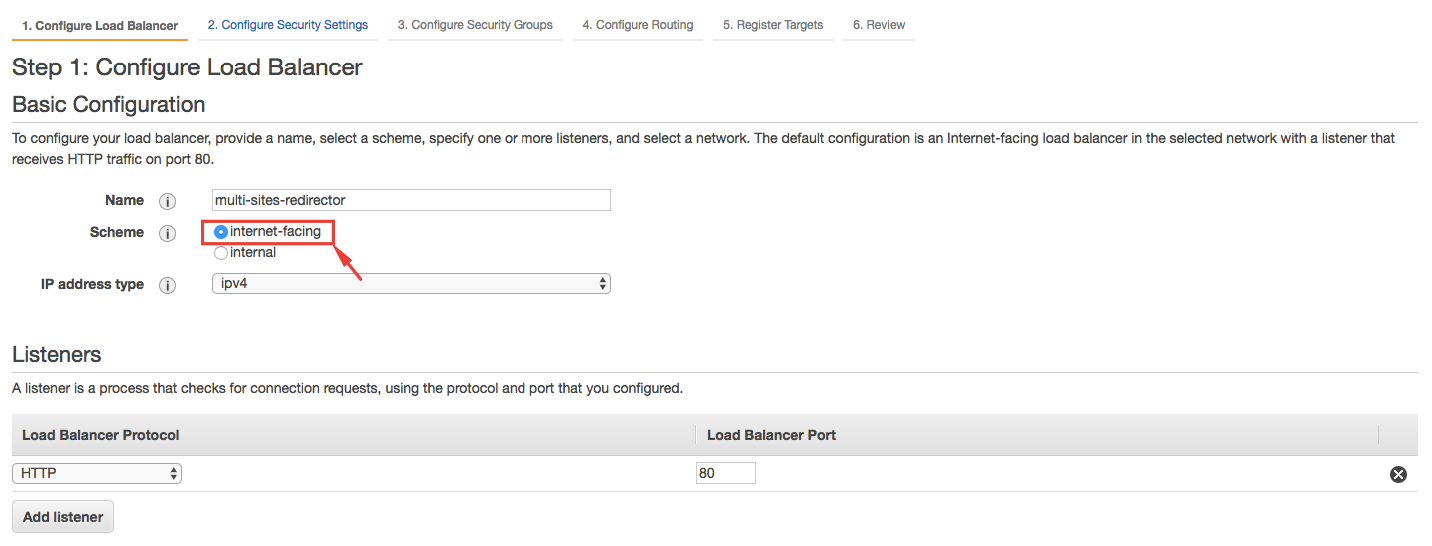1432x546 pixels.
Task: Click the info icon next to Name
Action: (x=167, y=201)
